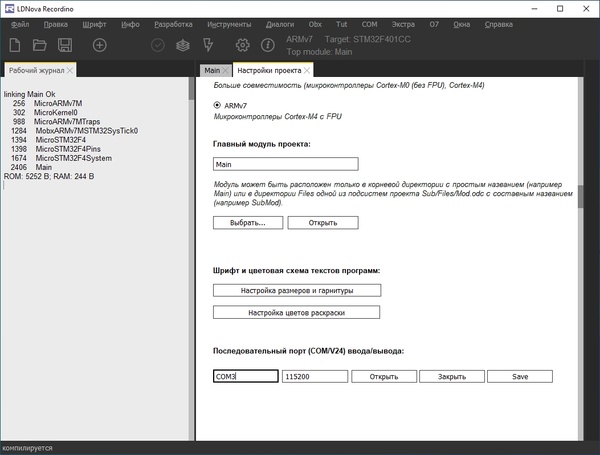The width and height of the screenshot is (600, 455).
Task: Click the lightning bolt flash icon
Action: tap(207, 45)
